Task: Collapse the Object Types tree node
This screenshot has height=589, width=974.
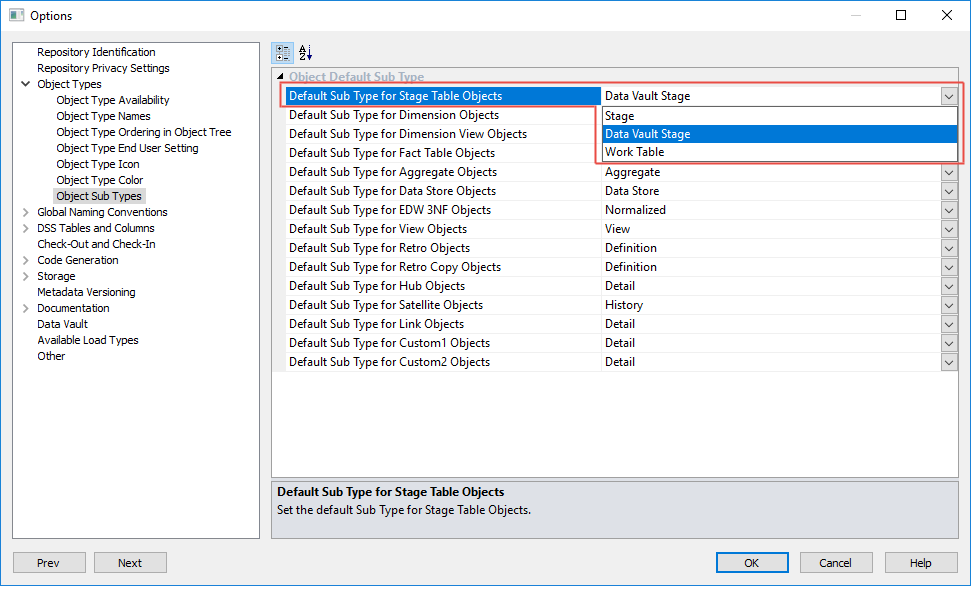Action: pos(25,84)
